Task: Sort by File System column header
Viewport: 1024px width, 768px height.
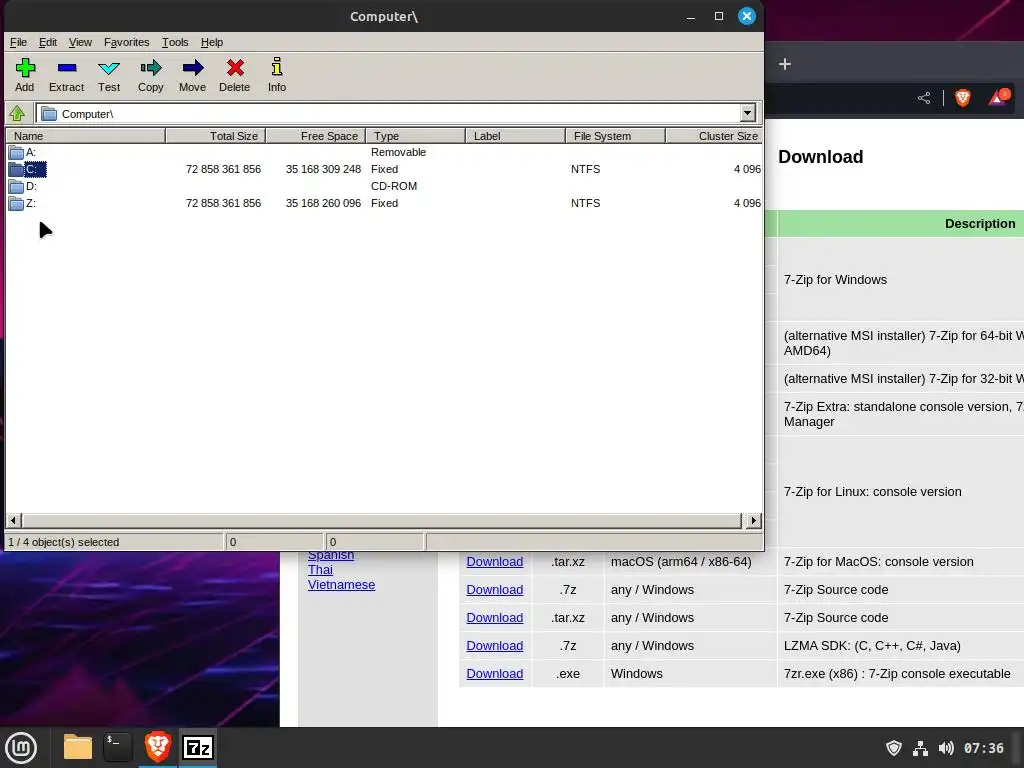Action: [x=615, y=136]
